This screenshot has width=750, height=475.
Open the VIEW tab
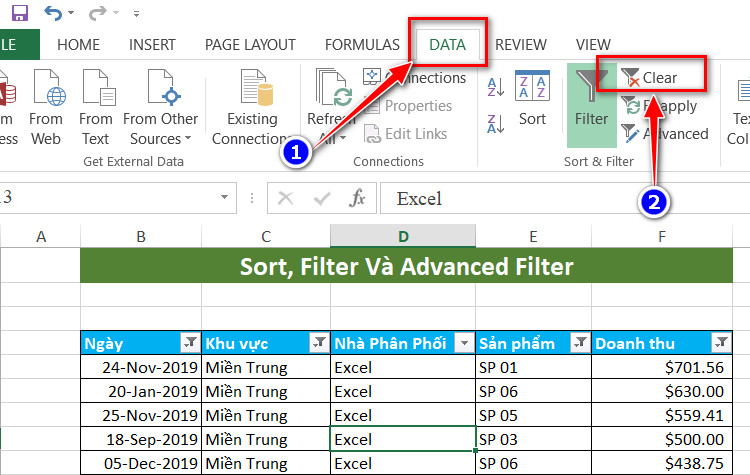point(593,45)
